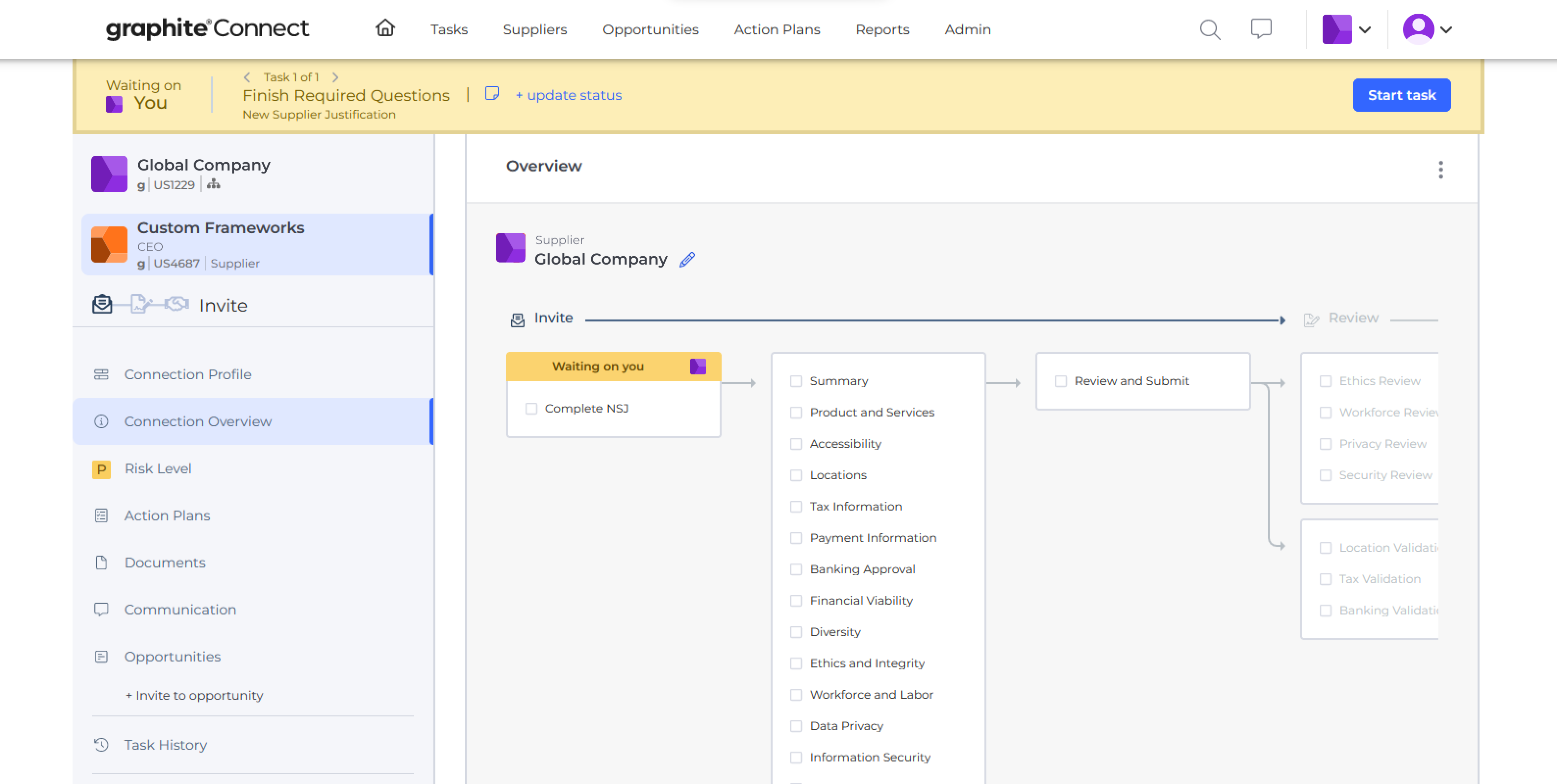Screen dimensions: 1557x784
Task: Check the Review and Submit checkbox
Action: tap(1060, 381)
